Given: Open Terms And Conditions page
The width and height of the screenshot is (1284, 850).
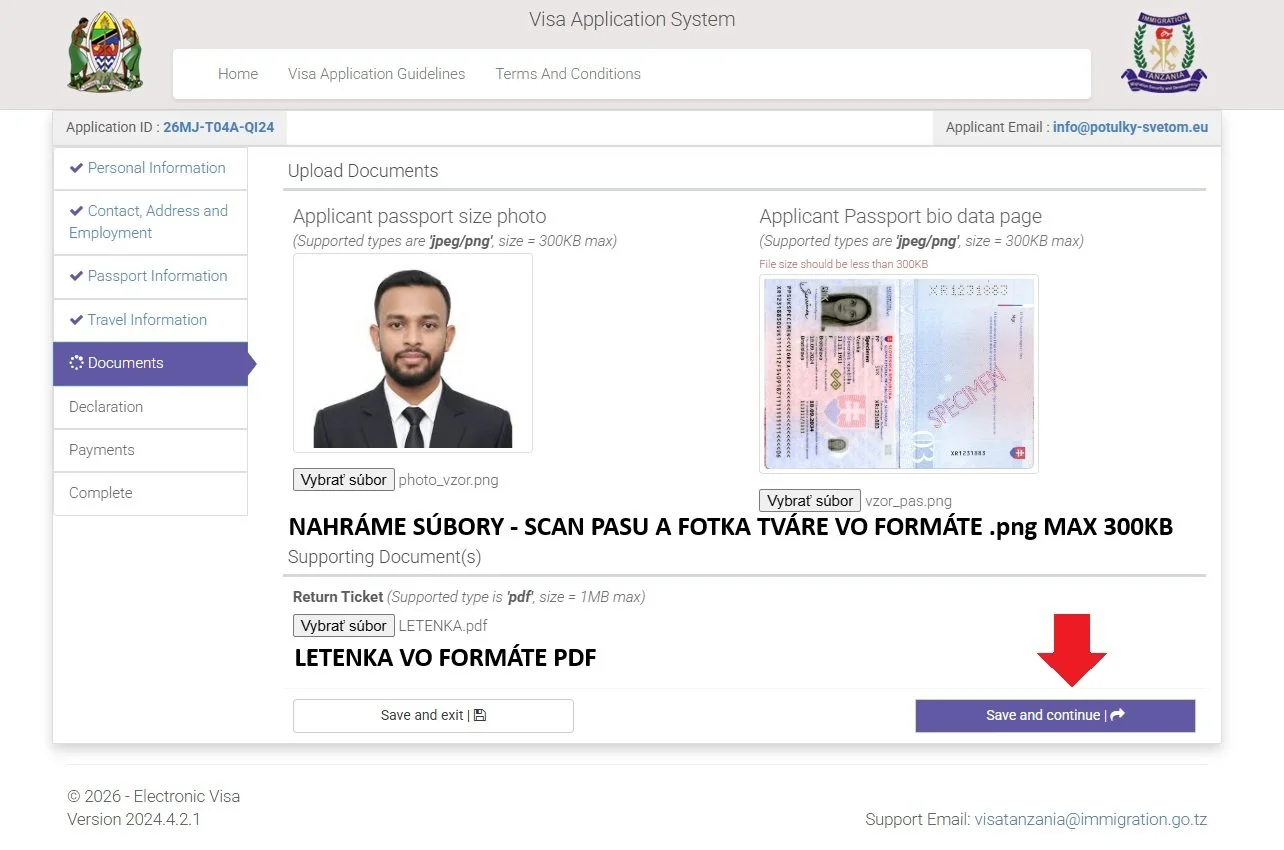Looking at the screenshot, I should (568, 74).
